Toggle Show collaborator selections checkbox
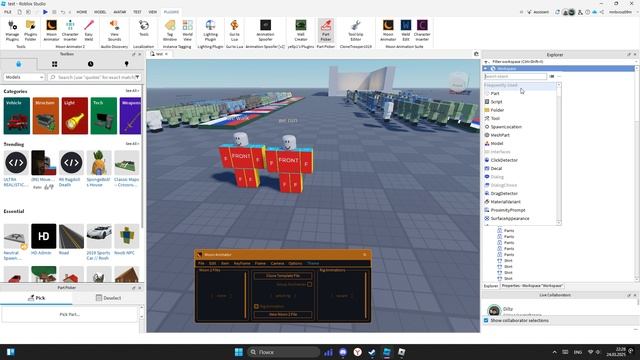The height and width of the screenshot is (360, 640). coord(486,320)
